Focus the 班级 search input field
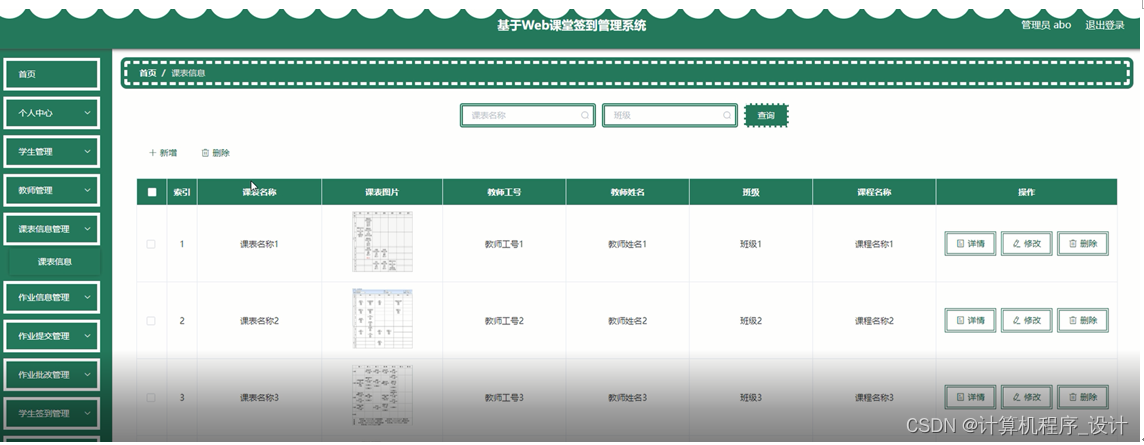 click(x=670, y=115)
